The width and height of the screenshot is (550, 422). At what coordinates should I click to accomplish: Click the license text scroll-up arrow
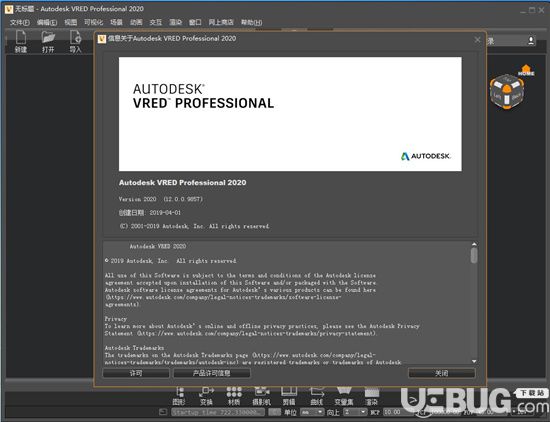[474, 244]
